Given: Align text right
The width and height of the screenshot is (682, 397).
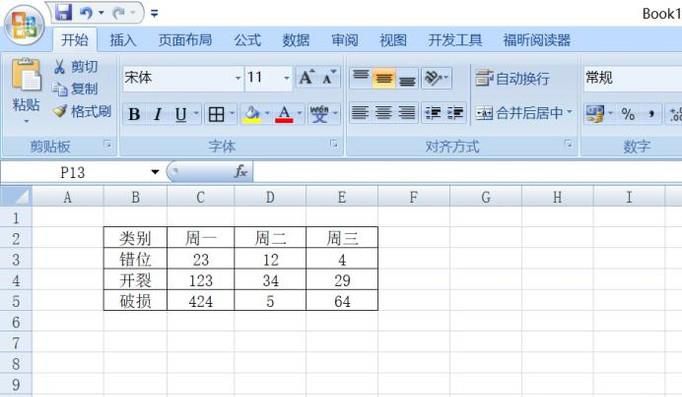Looking at the screenshot, I should [x=407, y=113].
